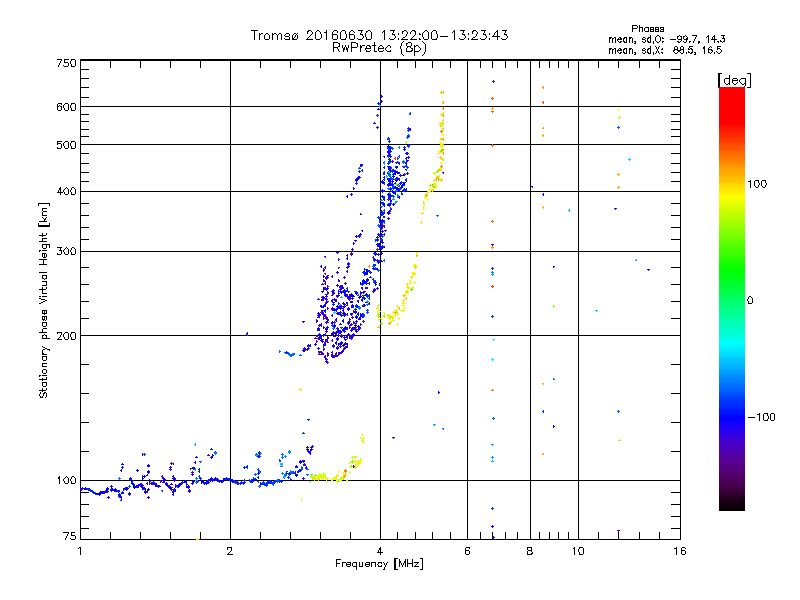Click the x-axis tick label '4'

(380, 551)
